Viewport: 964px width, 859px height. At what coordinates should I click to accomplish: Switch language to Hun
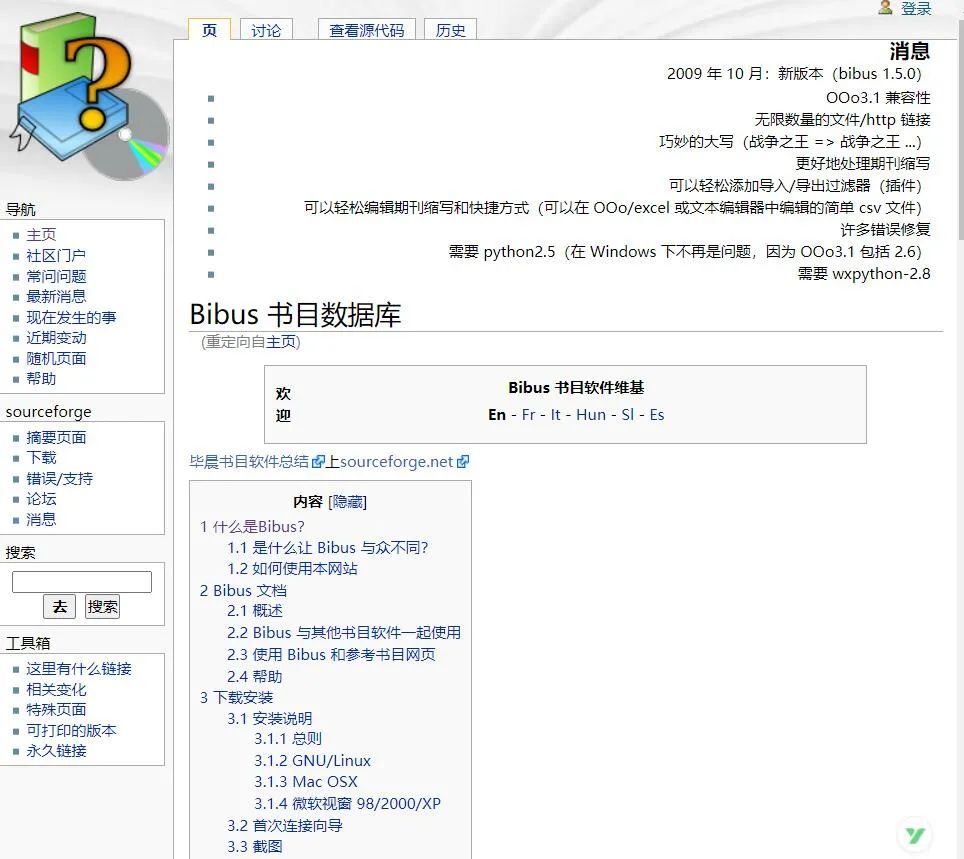coord(591,415)
